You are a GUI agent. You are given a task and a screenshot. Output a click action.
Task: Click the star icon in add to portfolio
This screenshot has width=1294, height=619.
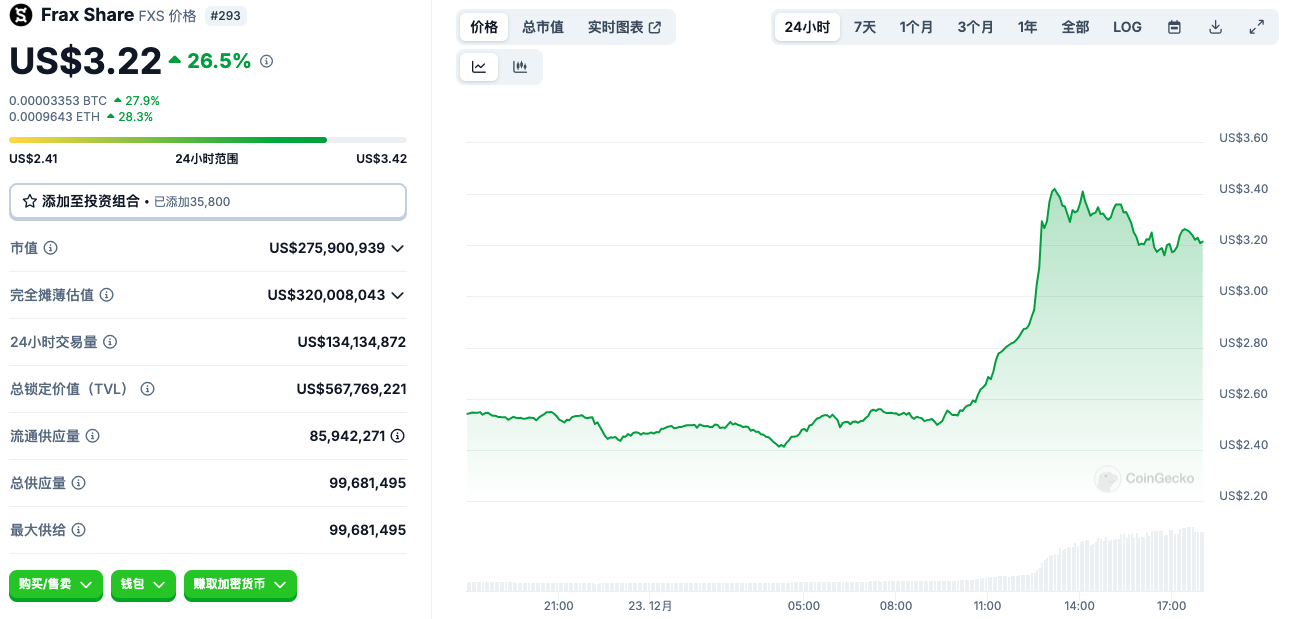[30, 201]
